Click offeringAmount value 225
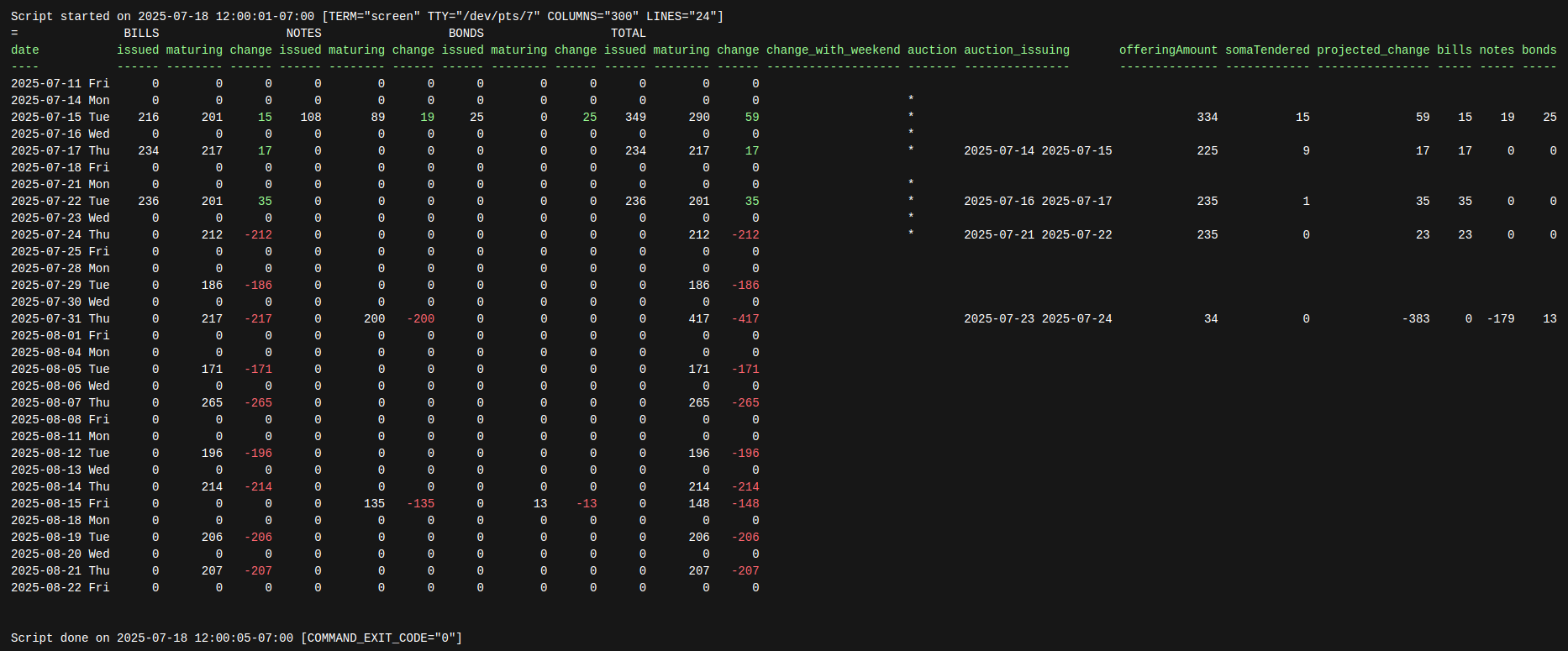The image size is (1568, 651). pos(1208,151)
